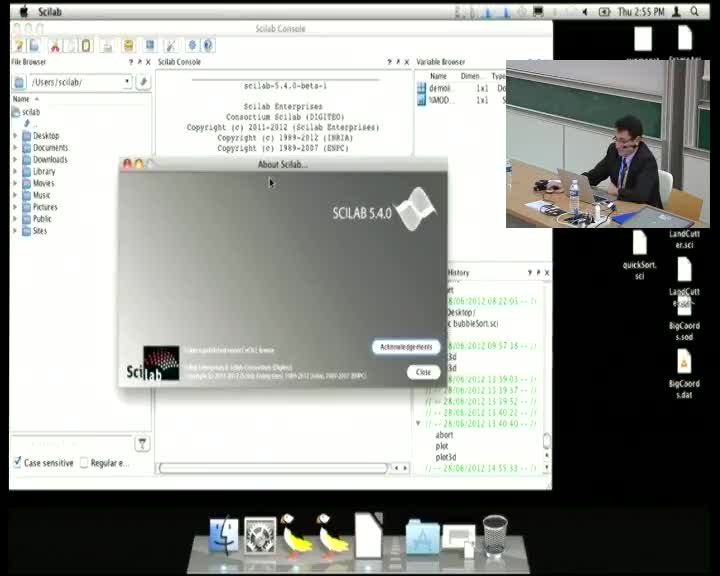Image resolution: width=720 pixels, height=576 pixels.
Task: Open the Scilab application menu
Action: (x=50, y=12)
